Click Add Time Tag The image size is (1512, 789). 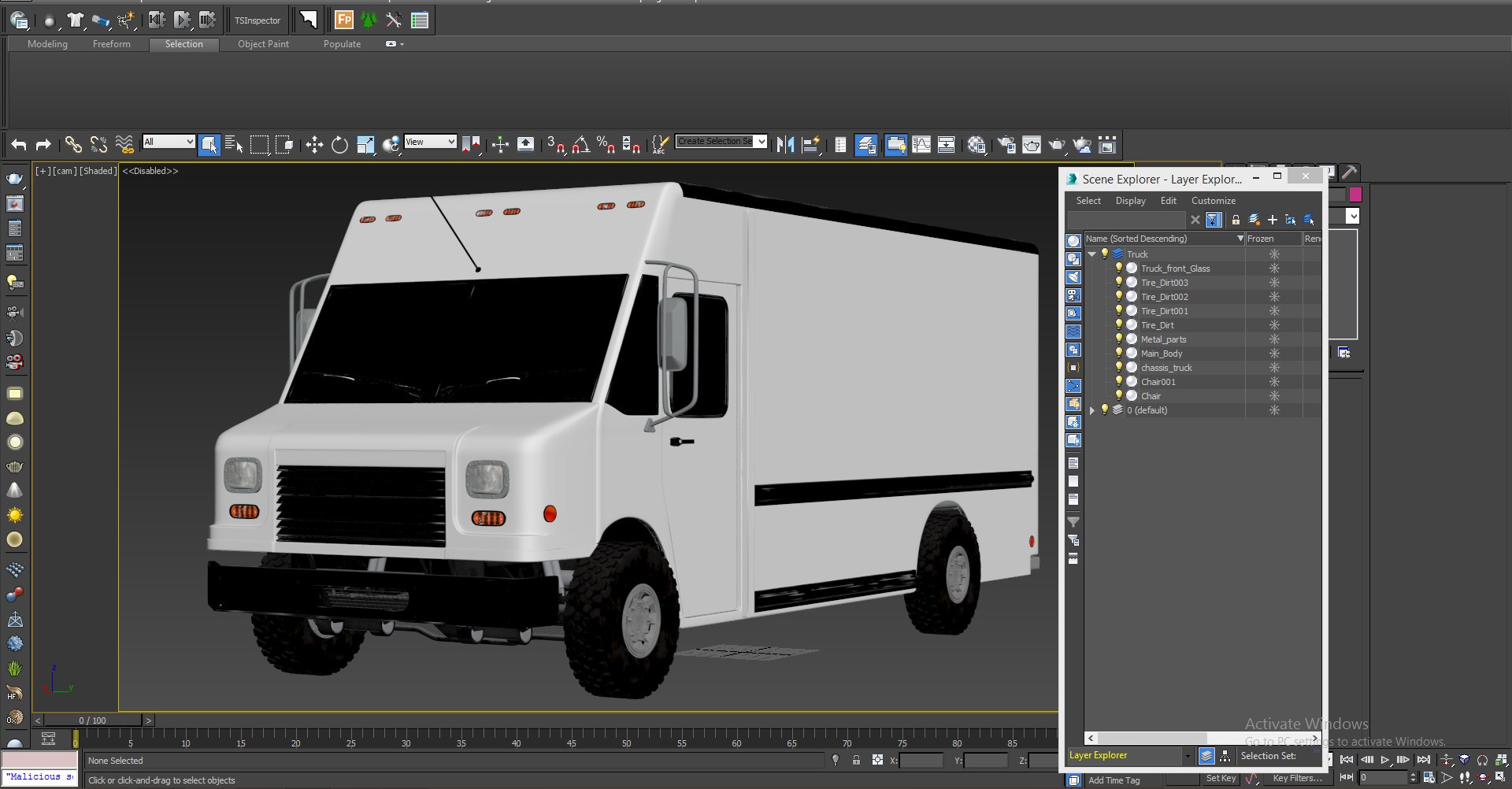1114,780
